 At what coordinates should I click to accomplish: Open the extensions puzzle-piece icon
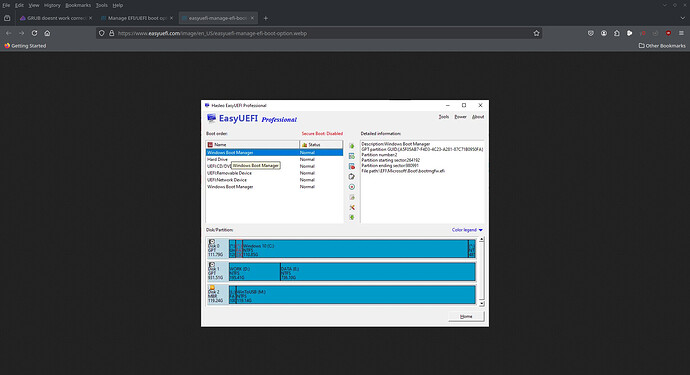[x=617, y=33]
